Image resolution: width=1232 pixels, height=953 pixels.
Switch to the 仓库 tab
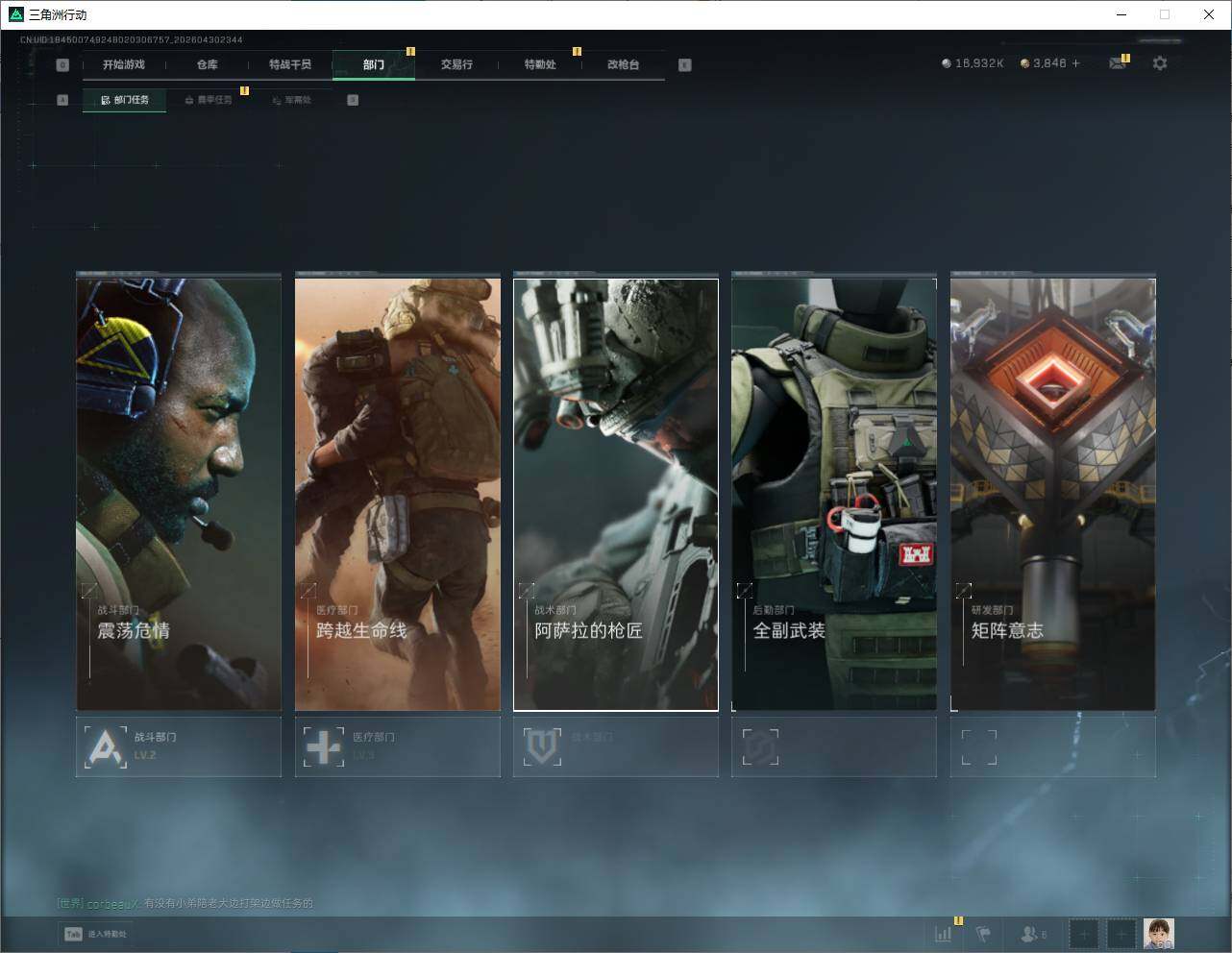[x=208, y=64]
